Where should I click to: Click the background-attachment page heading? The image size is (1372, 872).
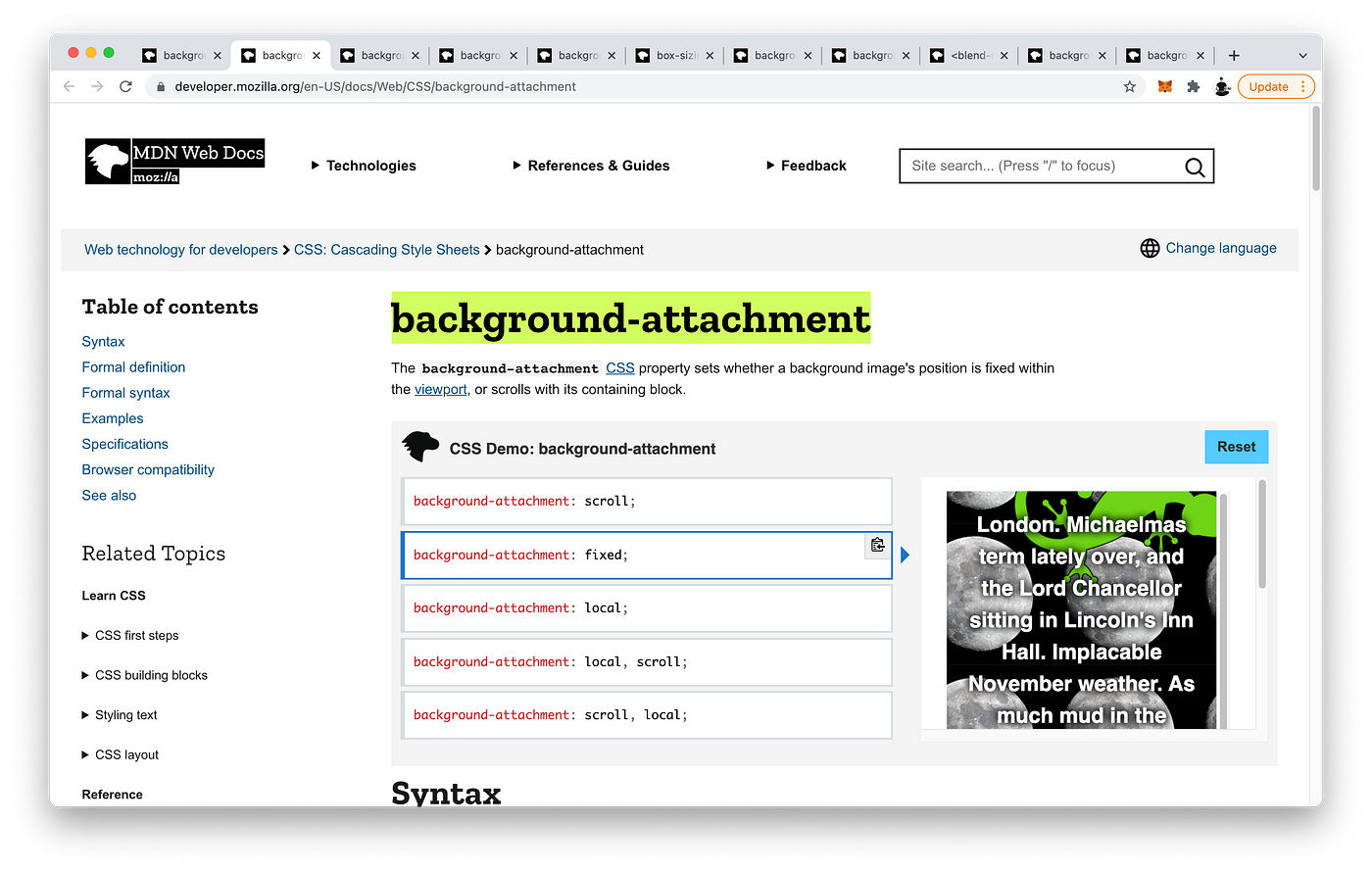[630, 318]
